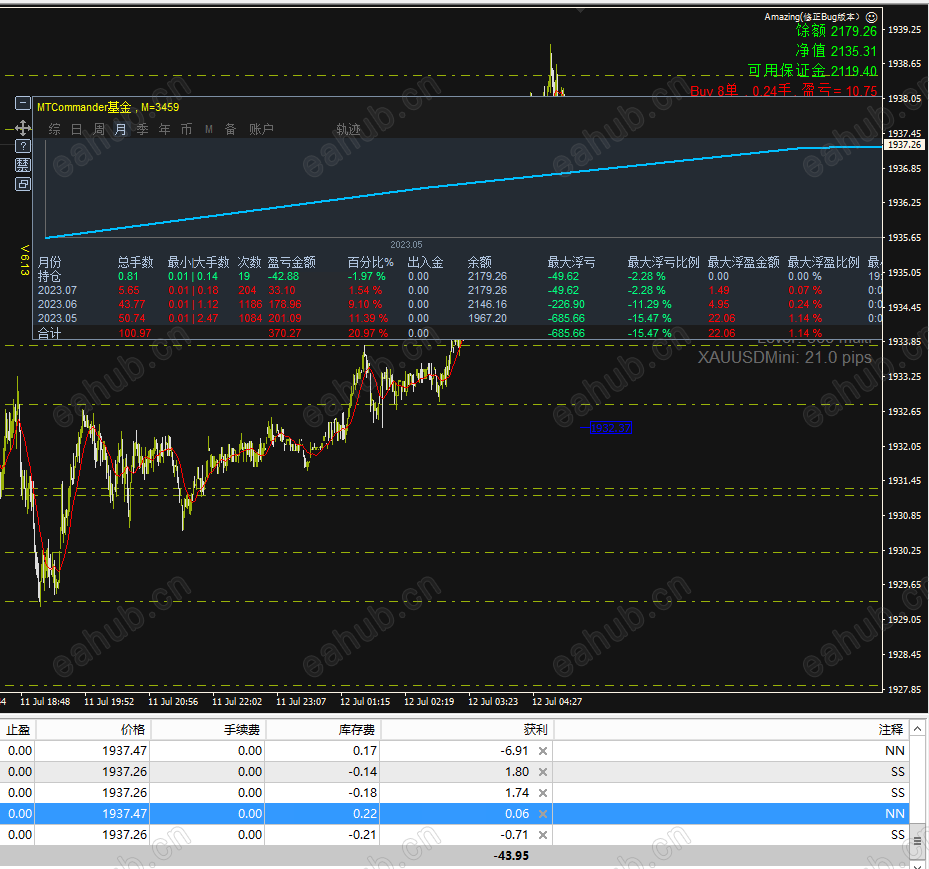The width and height of the screenshot is (929, 869).
Task: Click the 2023.06 month row
Action: click(x=459, y=304)
